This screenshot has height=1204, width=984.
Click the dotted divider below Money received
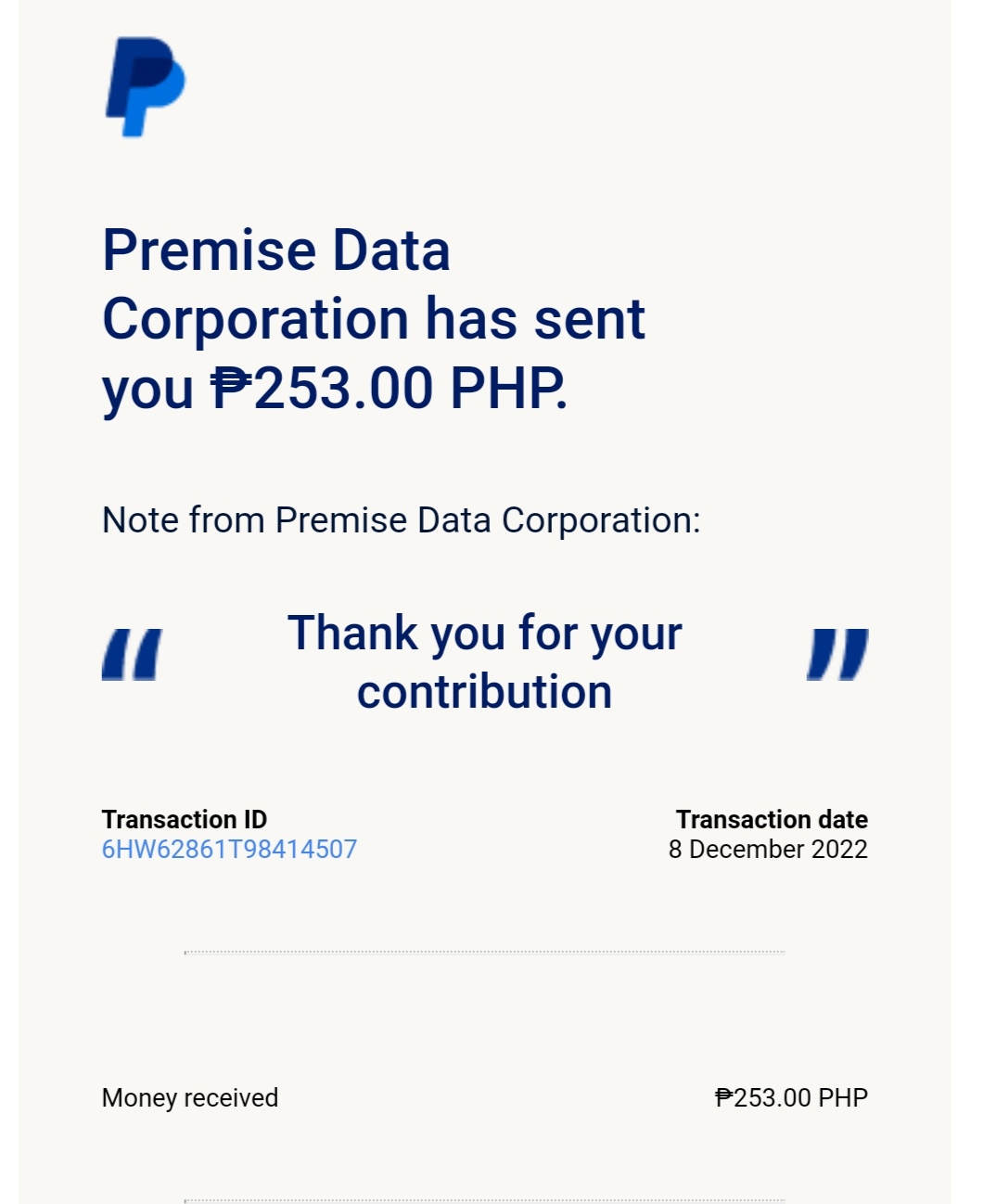(x=485, y=1200)
